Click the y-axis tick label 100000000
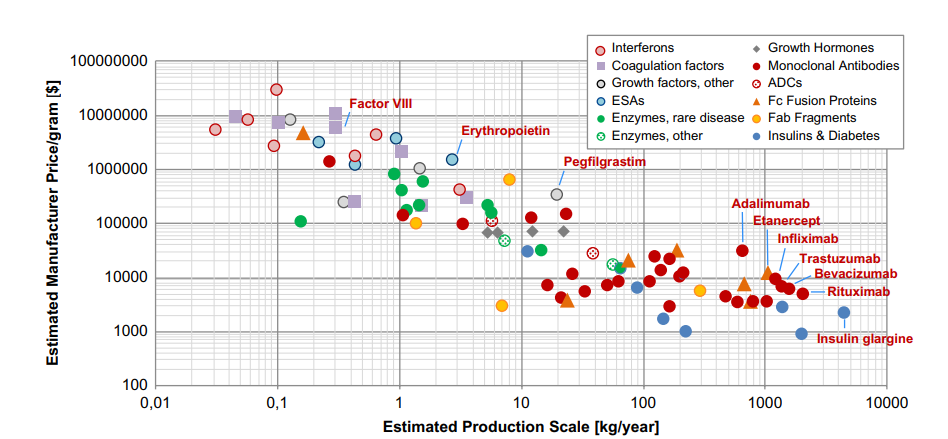This screenshot has width=948, height=439. point(111,62)
